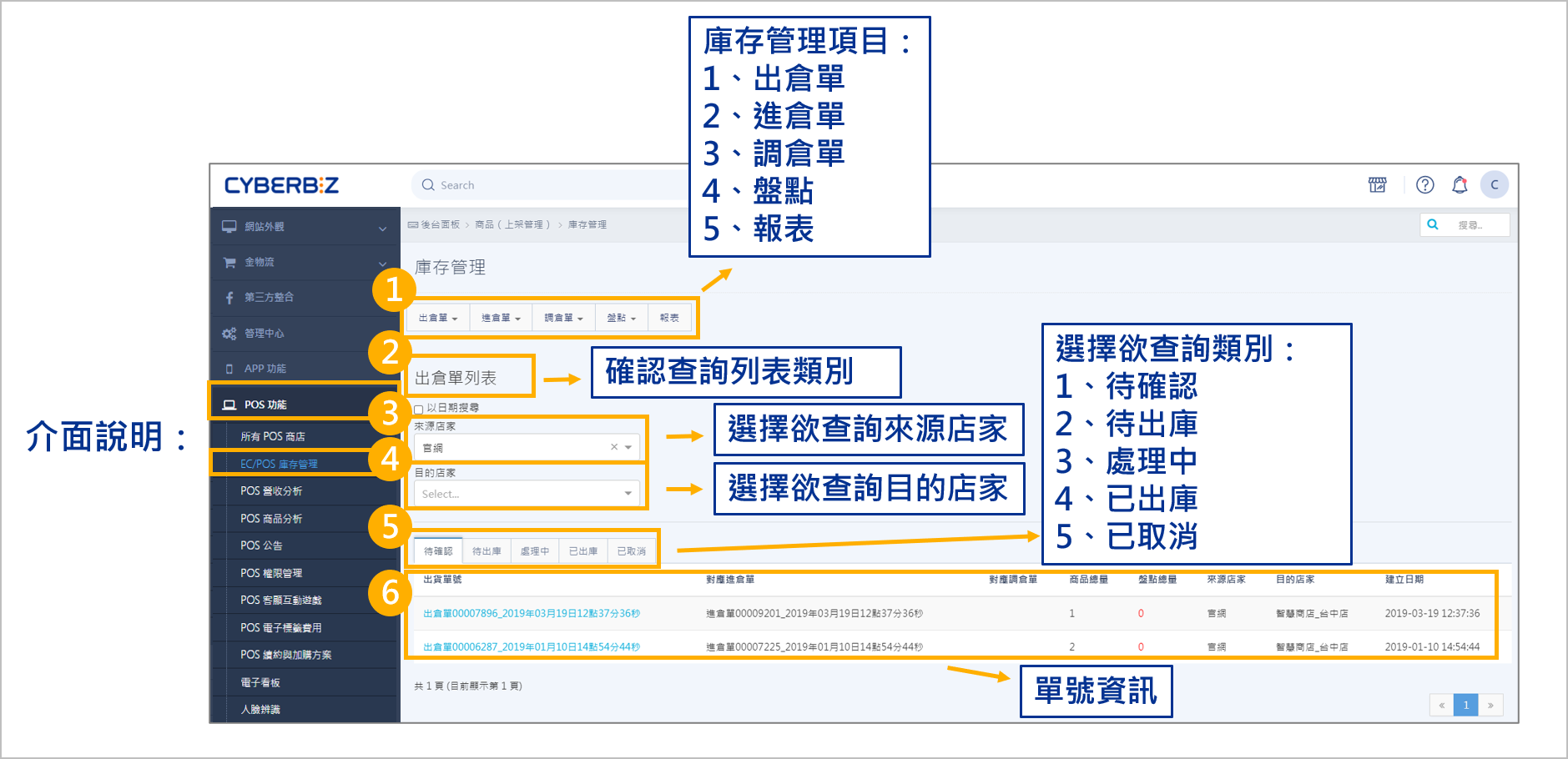
Task: Click the search magnifier icon in top bar
Action: click(x=428, y=185)
